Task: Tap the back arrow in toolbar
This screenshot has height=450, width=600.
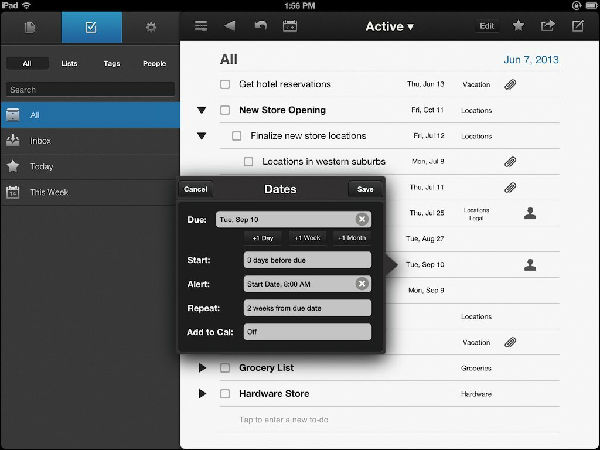Action: [231, 26]
